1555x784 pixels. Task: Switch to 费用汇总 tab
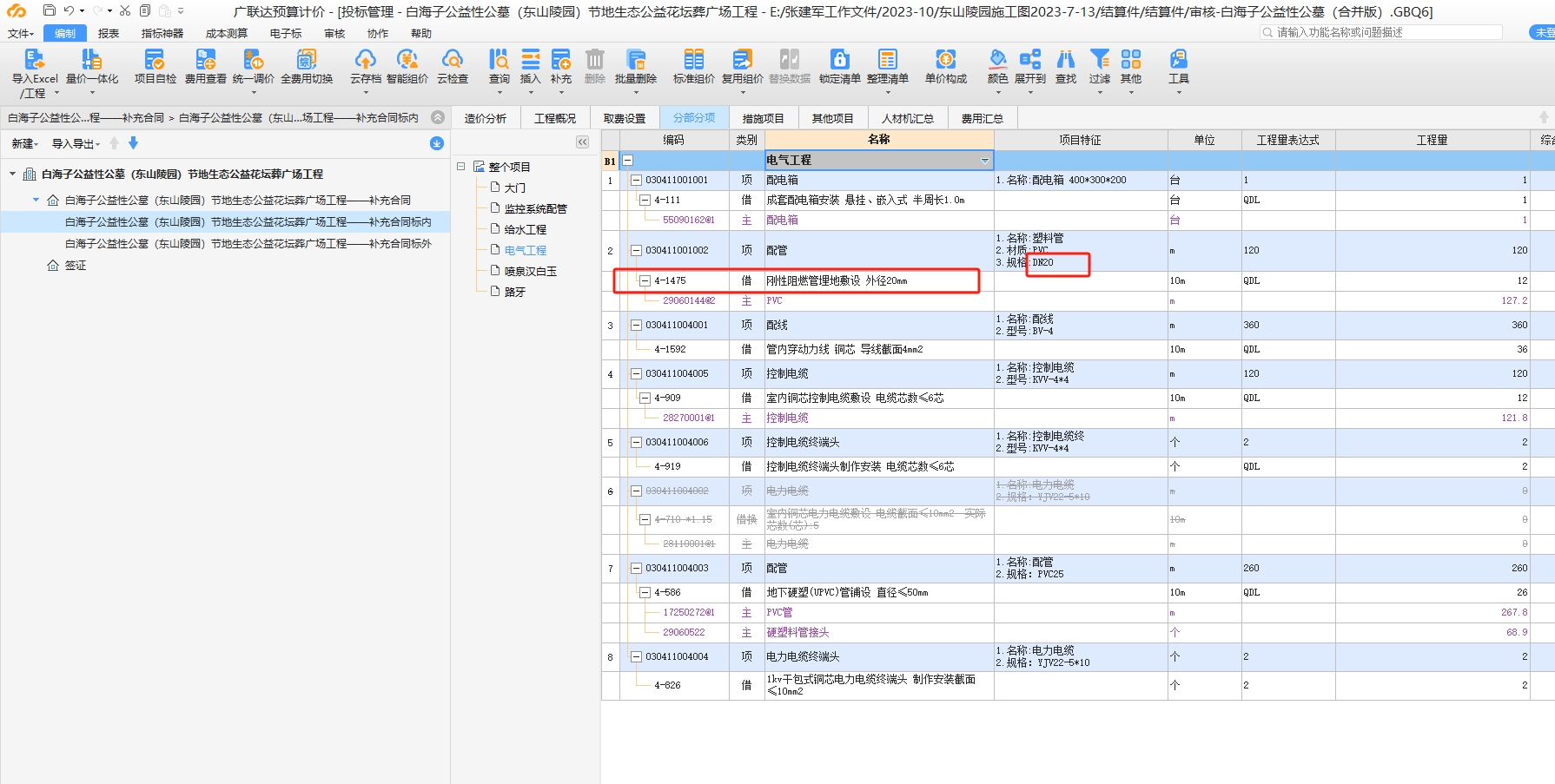(x=983, y=118)
